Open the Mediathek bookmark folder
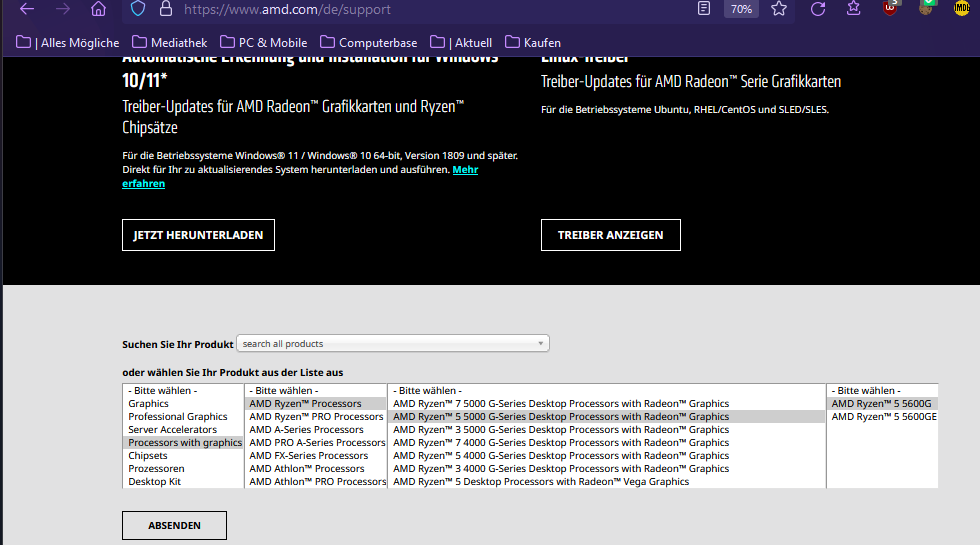The height and width of the screenshot is (545, 980). coord(169,42)
